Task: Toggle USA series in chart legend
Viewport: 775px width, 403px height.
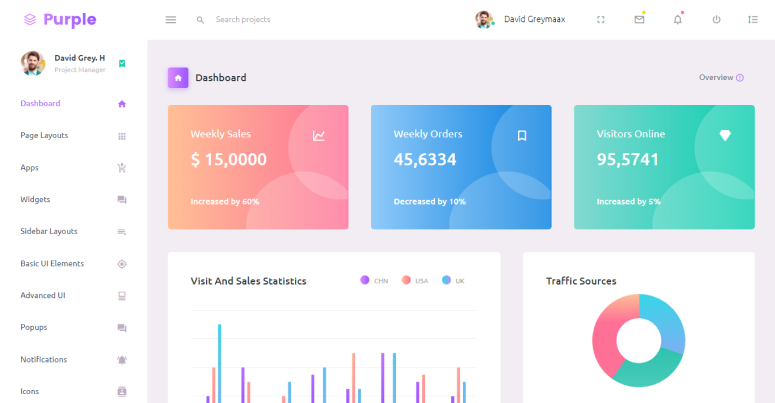Action: (415, 281)
